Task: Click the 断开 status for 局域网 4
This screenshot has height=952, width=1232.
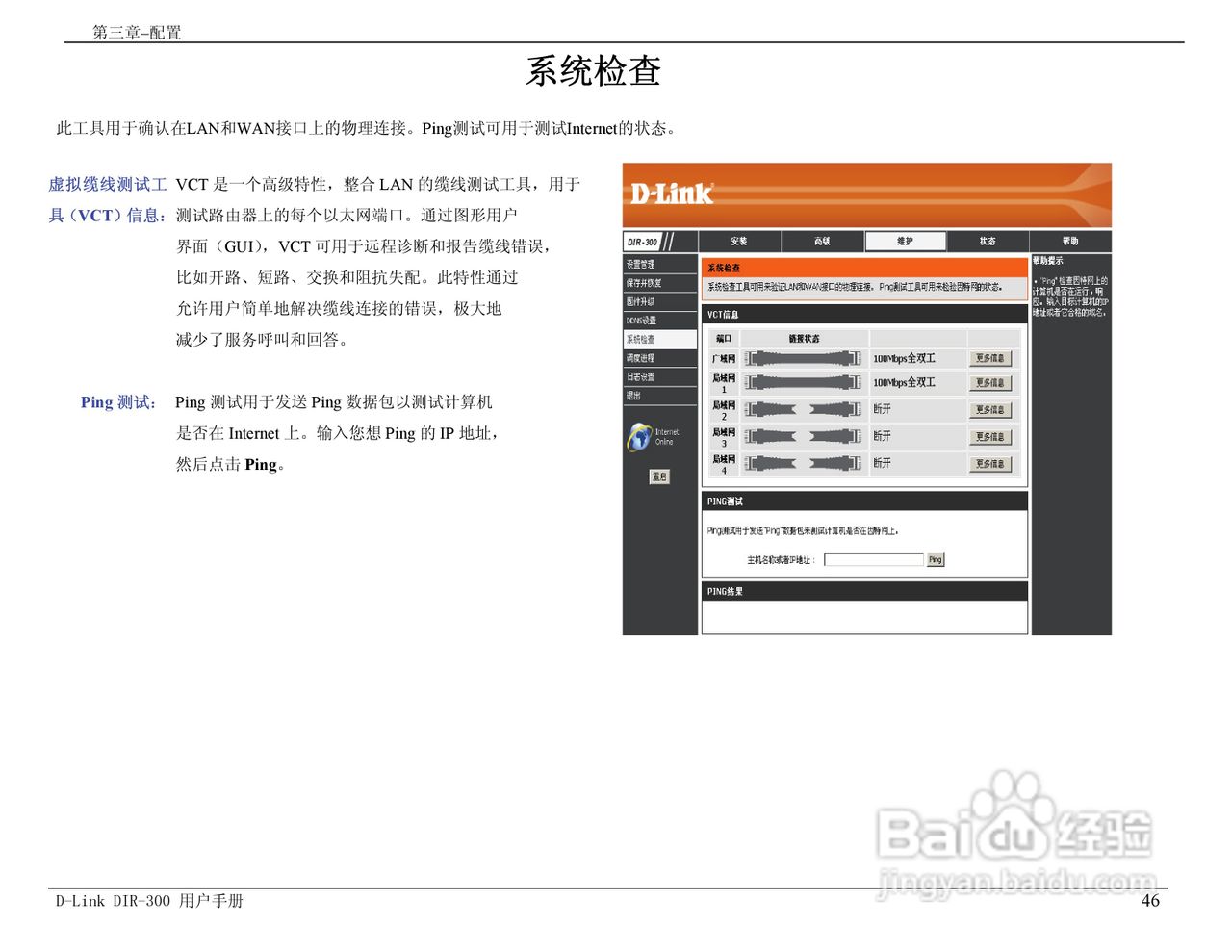Action: click(882, 463)
